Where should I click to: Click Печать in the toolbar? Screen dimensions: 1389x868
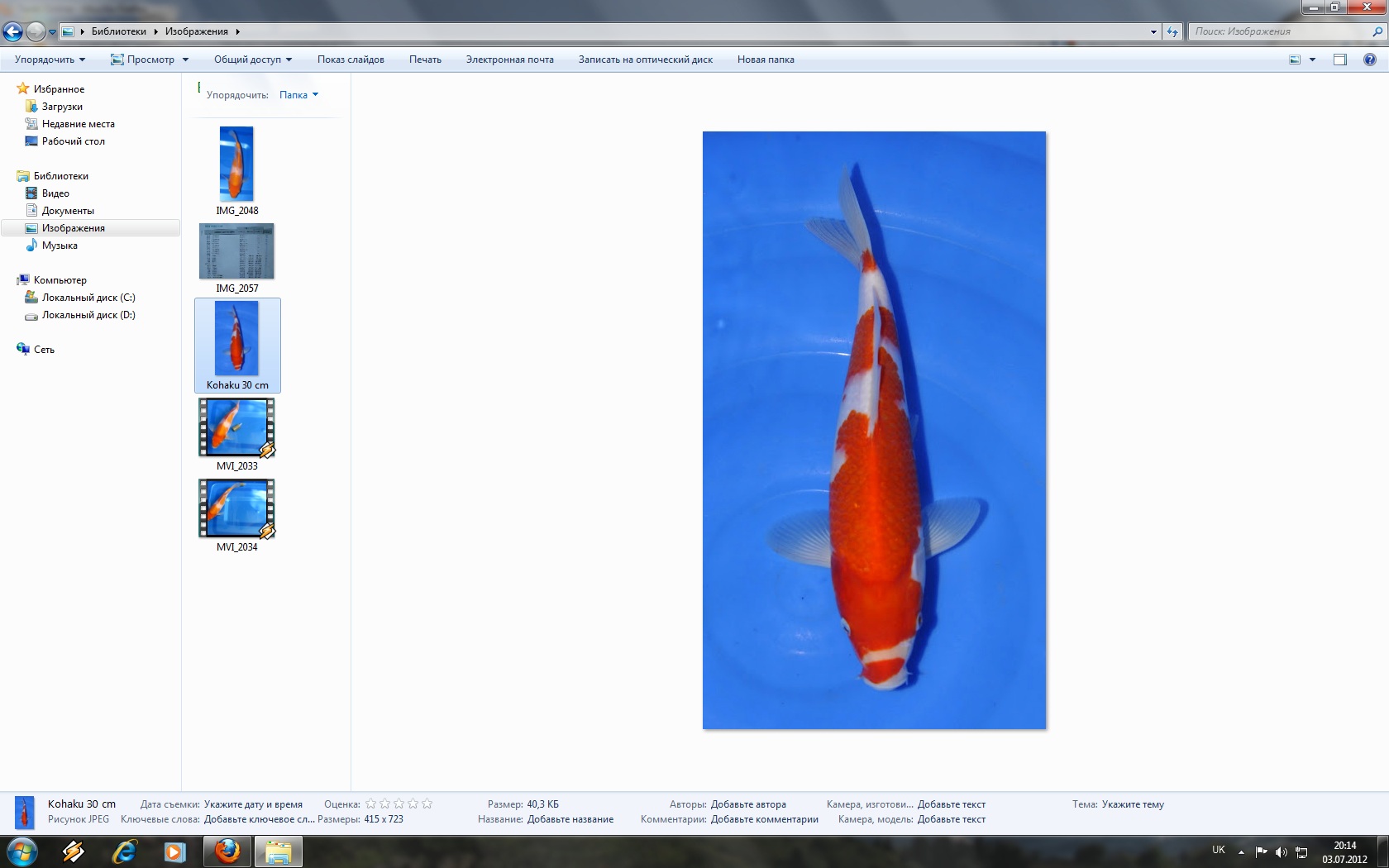coord(425,60)
